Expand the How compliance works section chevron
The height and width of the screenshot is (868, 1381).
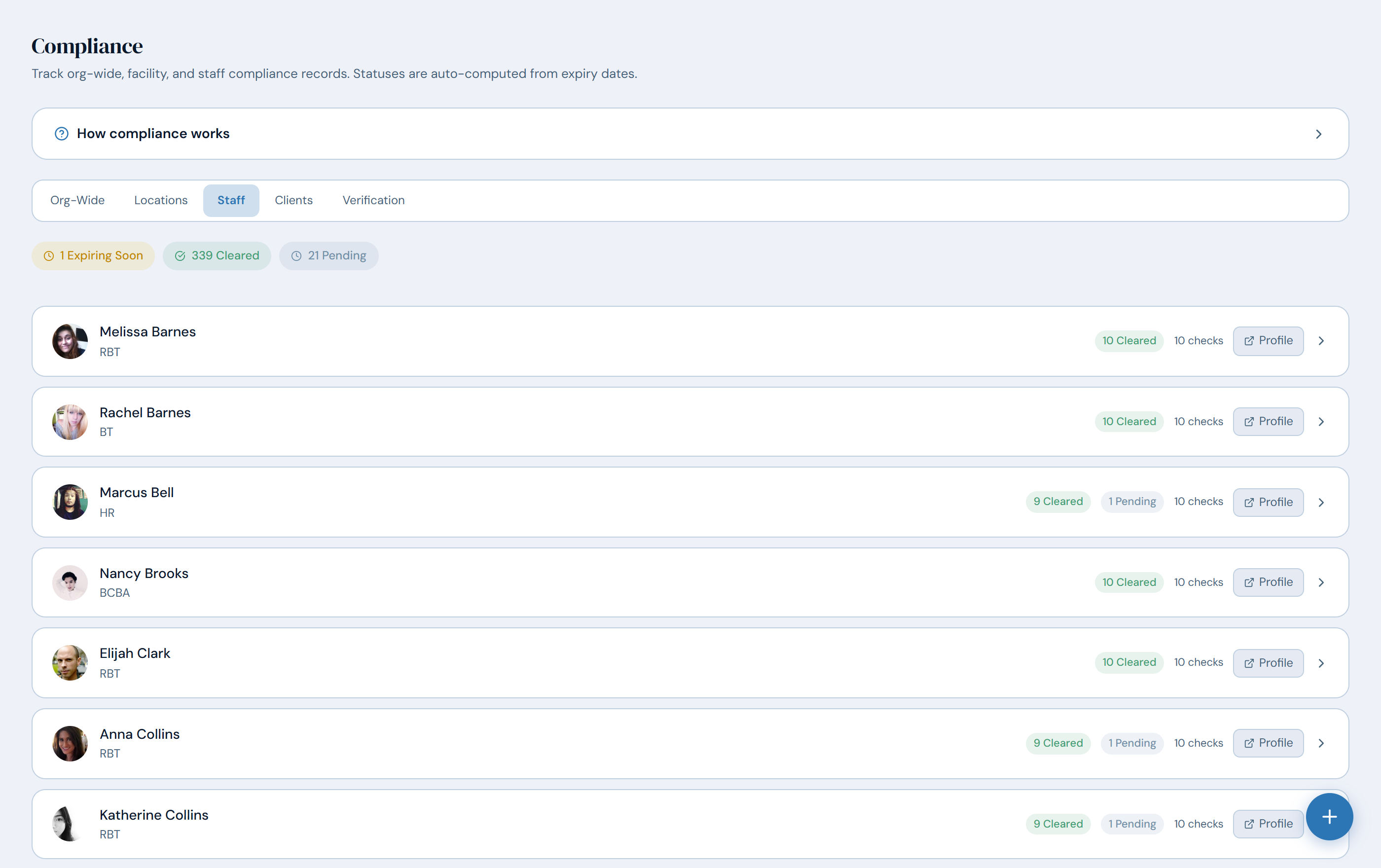1318,134
